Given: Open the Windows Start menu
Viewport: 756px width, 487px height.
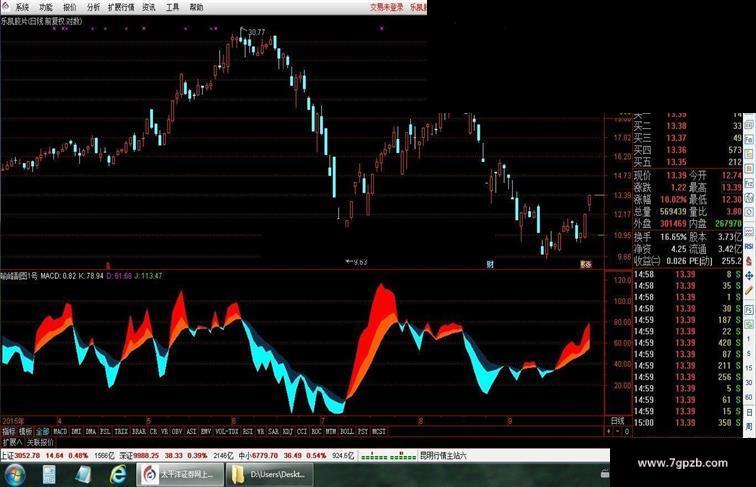Looking at the screenshot, I should point(14,475).
